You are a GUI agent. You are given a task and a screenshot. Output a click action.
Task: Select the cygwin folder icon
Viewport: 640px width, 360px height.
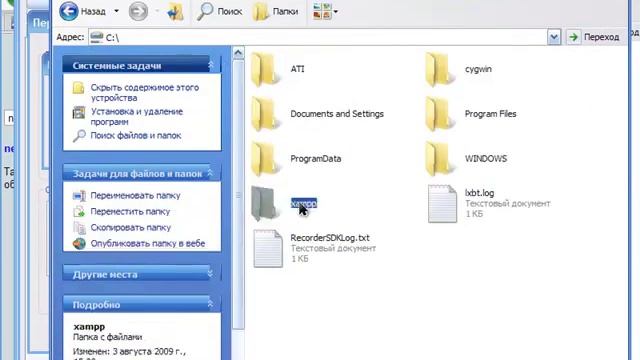point(440,69)
